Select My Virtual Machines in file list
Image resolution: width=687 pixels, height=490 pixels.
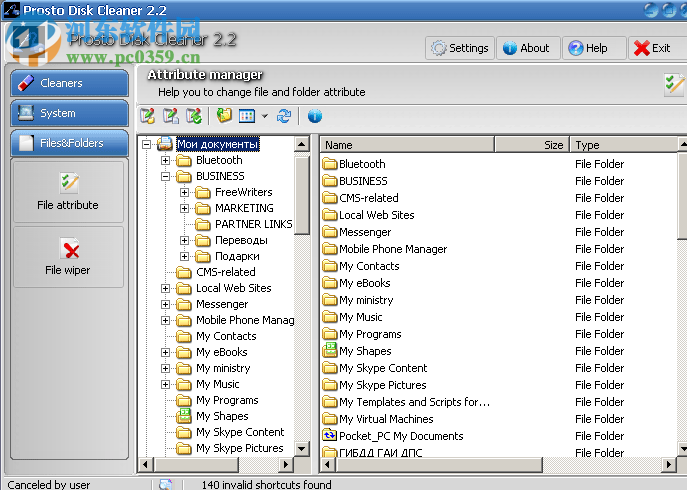point(385,419)
